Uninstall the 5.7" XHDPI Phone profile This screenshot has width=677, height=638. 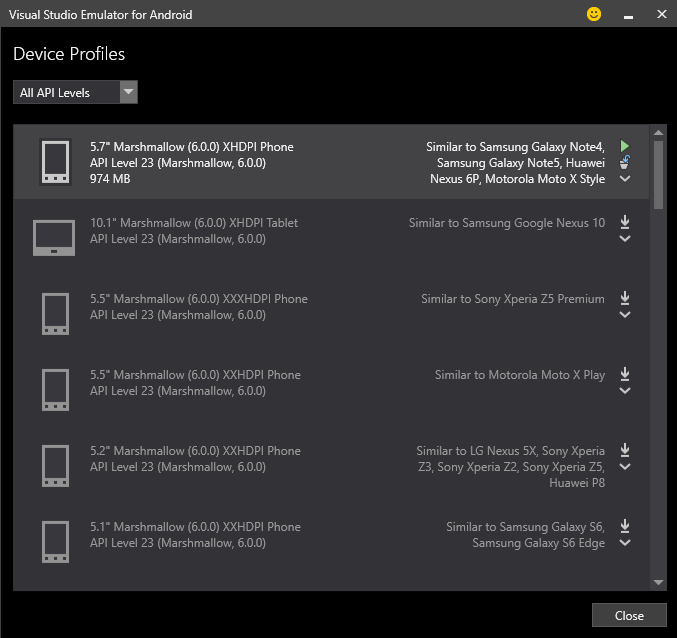click(625, 162)
